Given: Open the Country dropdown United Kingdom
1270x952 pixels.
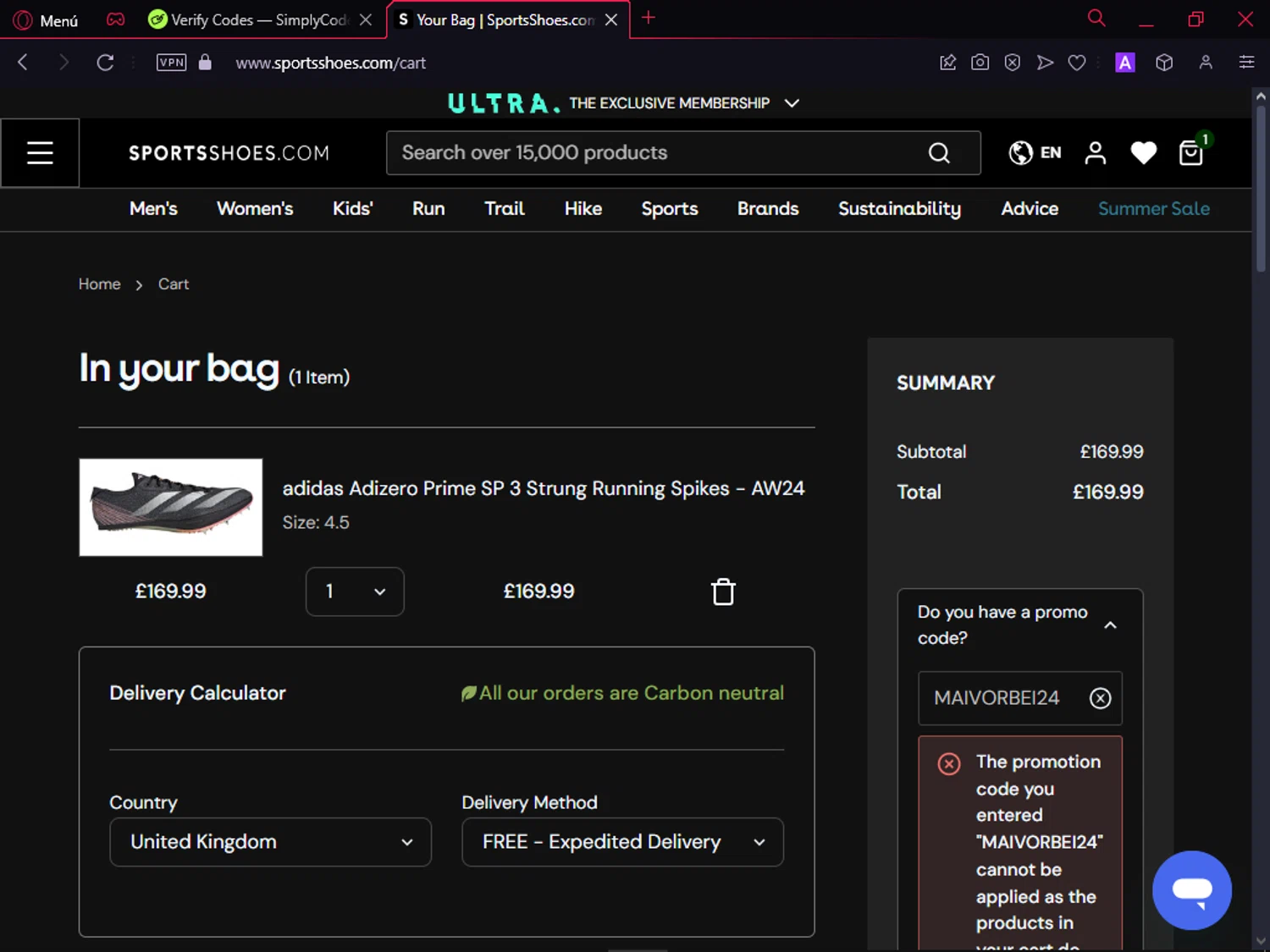Looking at the screenshot, I should (270, 842).
